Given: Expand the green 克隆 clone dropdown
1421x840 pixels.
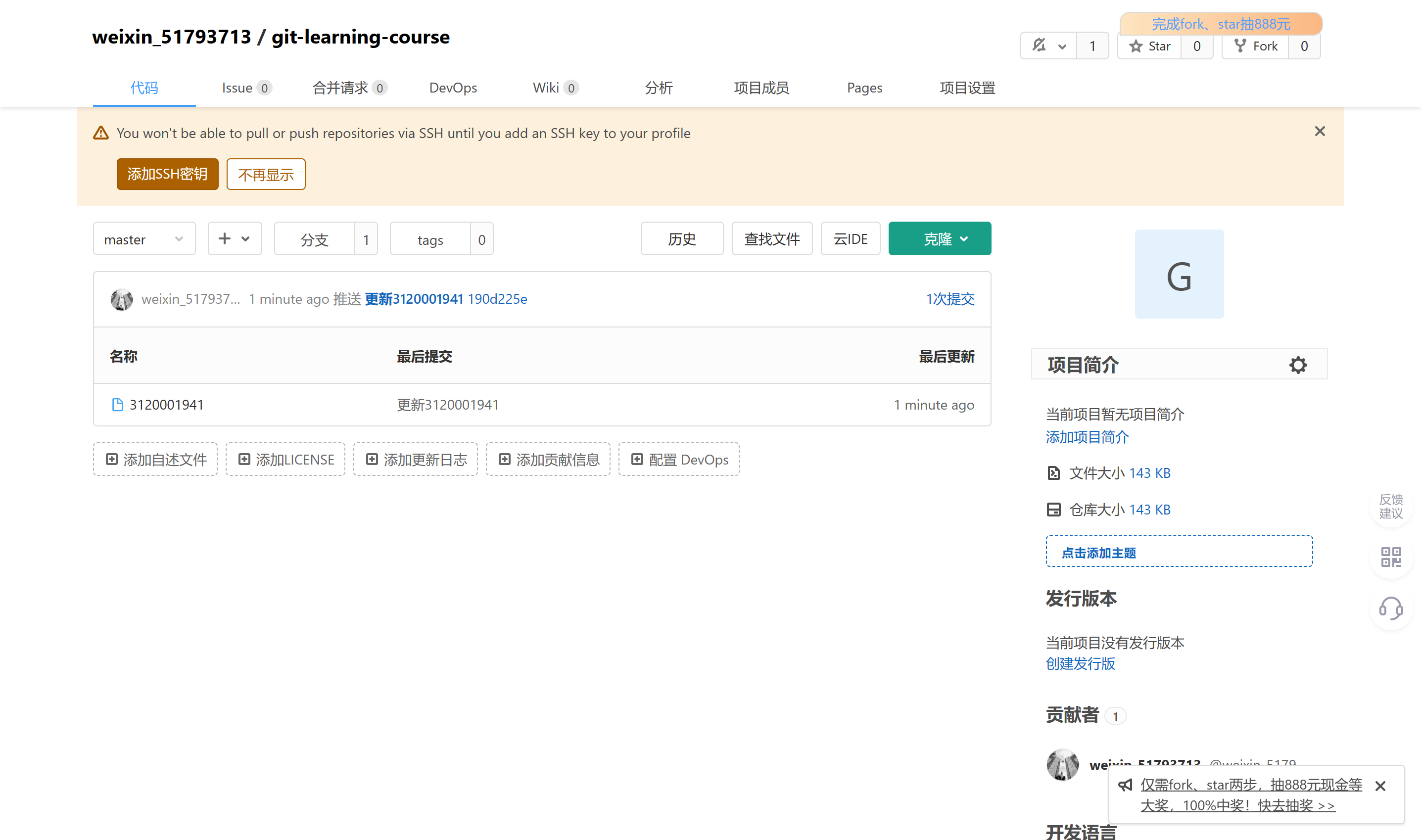Looking at the screenshot, I should 939,239.
